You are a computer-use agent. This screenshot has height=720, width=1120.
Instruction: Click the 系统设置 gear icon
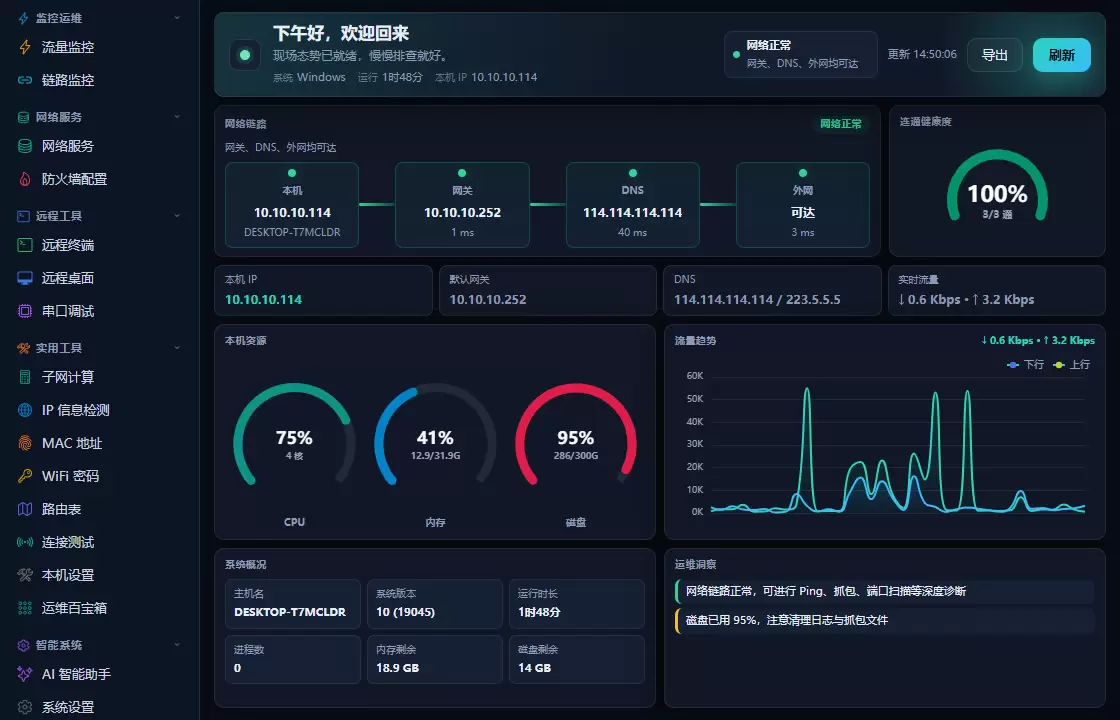pos(25,706)
